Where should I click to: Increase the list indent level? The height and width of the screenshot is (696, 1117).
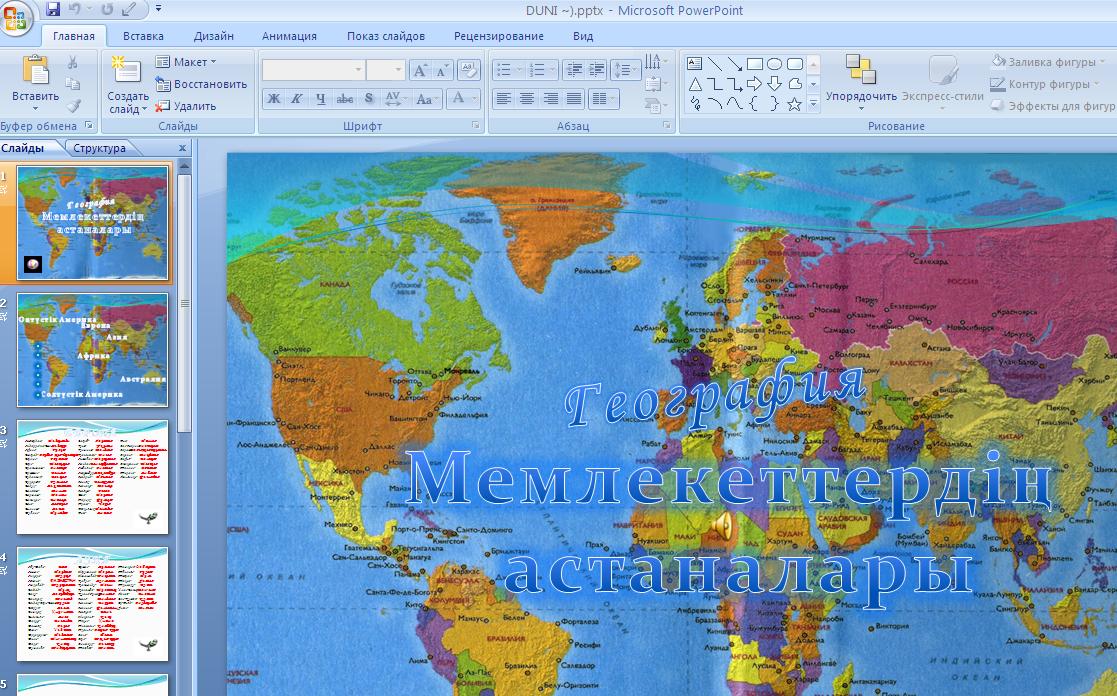[596, 69]
